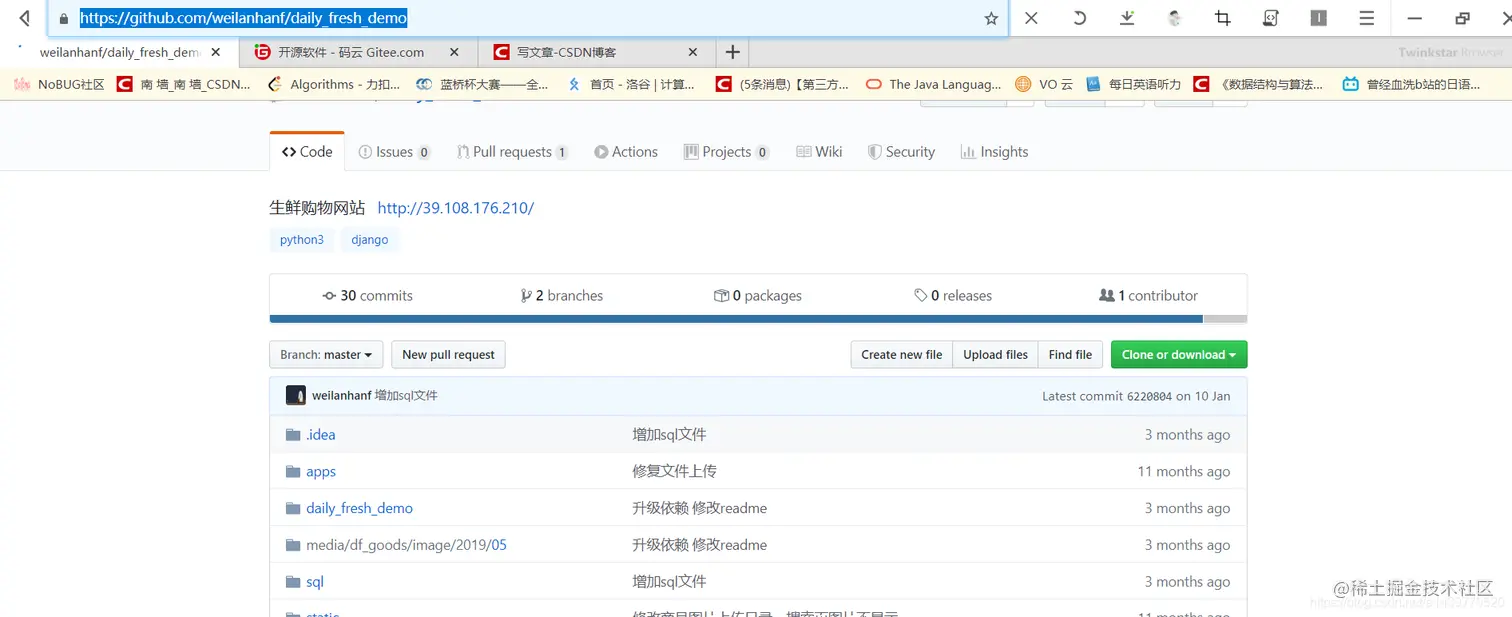
Task: Click the Find file button
Action: (x=1070, y=355)
